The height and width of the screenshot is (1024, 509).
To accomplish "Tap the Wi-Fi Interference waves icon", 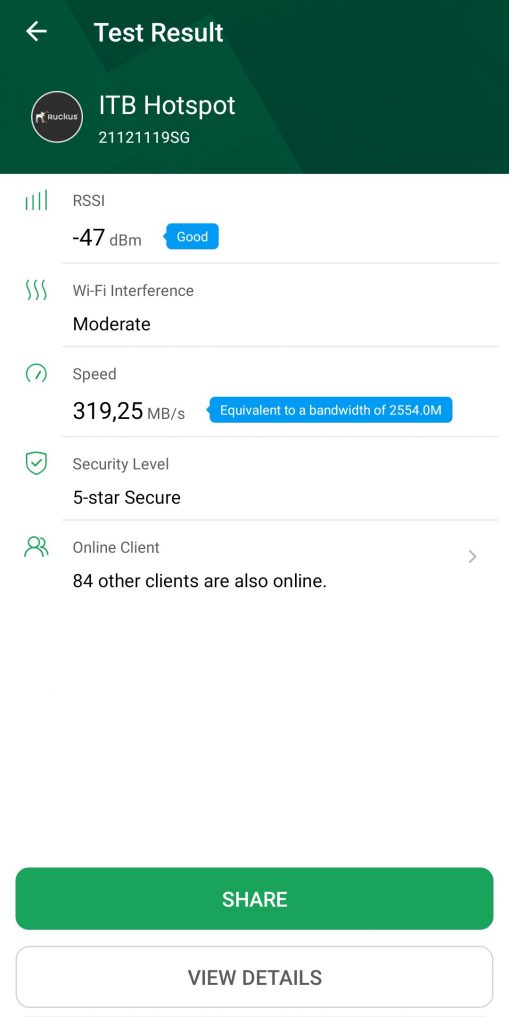I will tap(36, 291).
